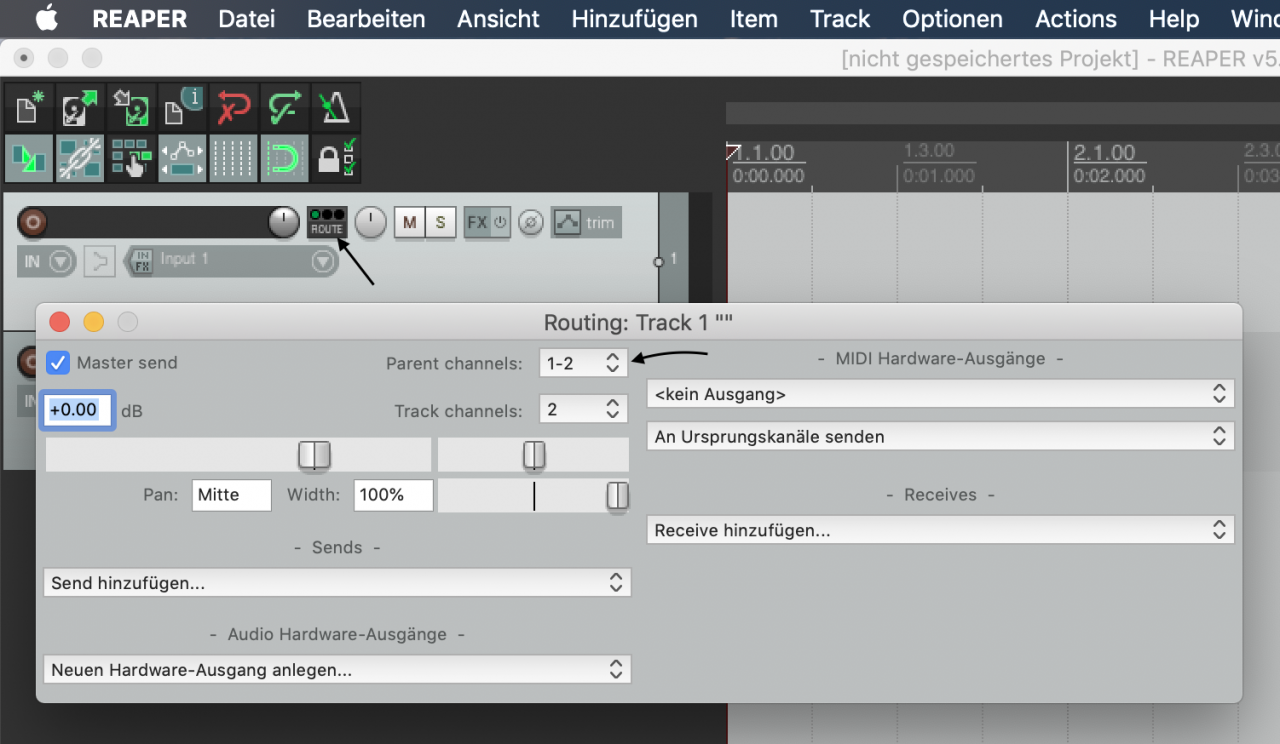Toggle the locking padlock icon
The width and height of the screenshot is (1280, 744).
pos(335,159)
